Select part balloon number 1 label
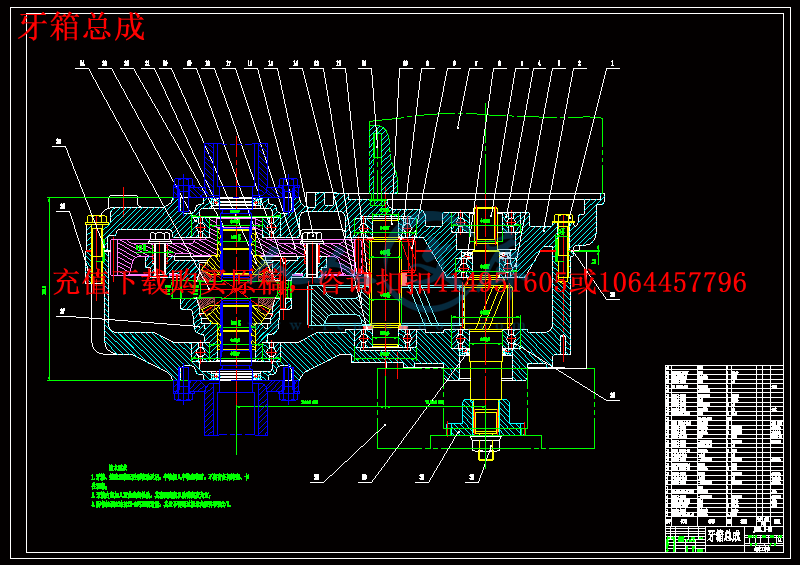This screenshot has width=800, height=565. (x=613, y=63)
